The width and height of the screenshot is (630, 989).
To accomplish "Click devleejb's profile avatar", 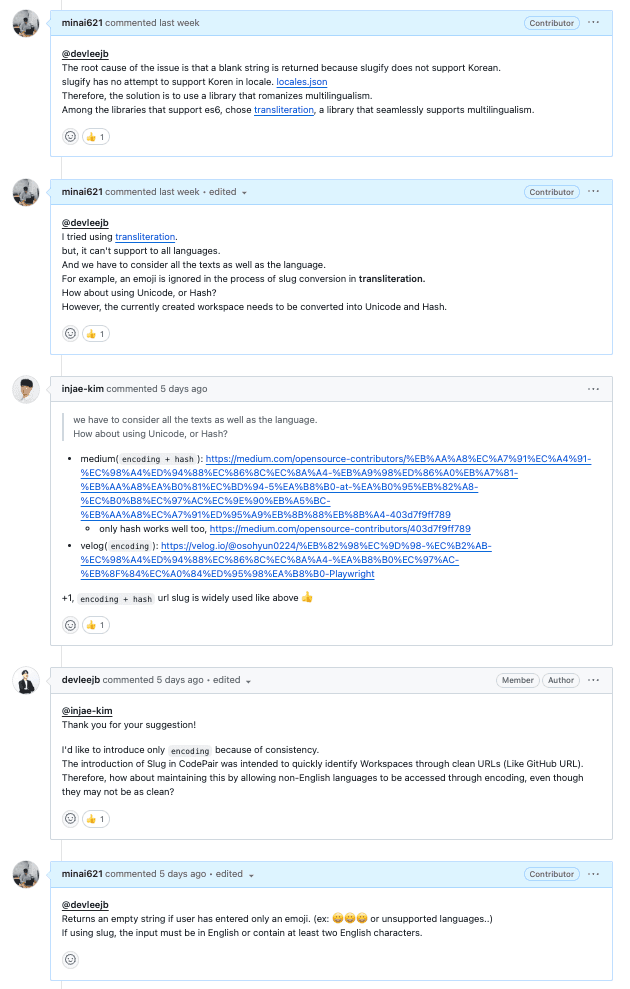I will tap(26, 680).
